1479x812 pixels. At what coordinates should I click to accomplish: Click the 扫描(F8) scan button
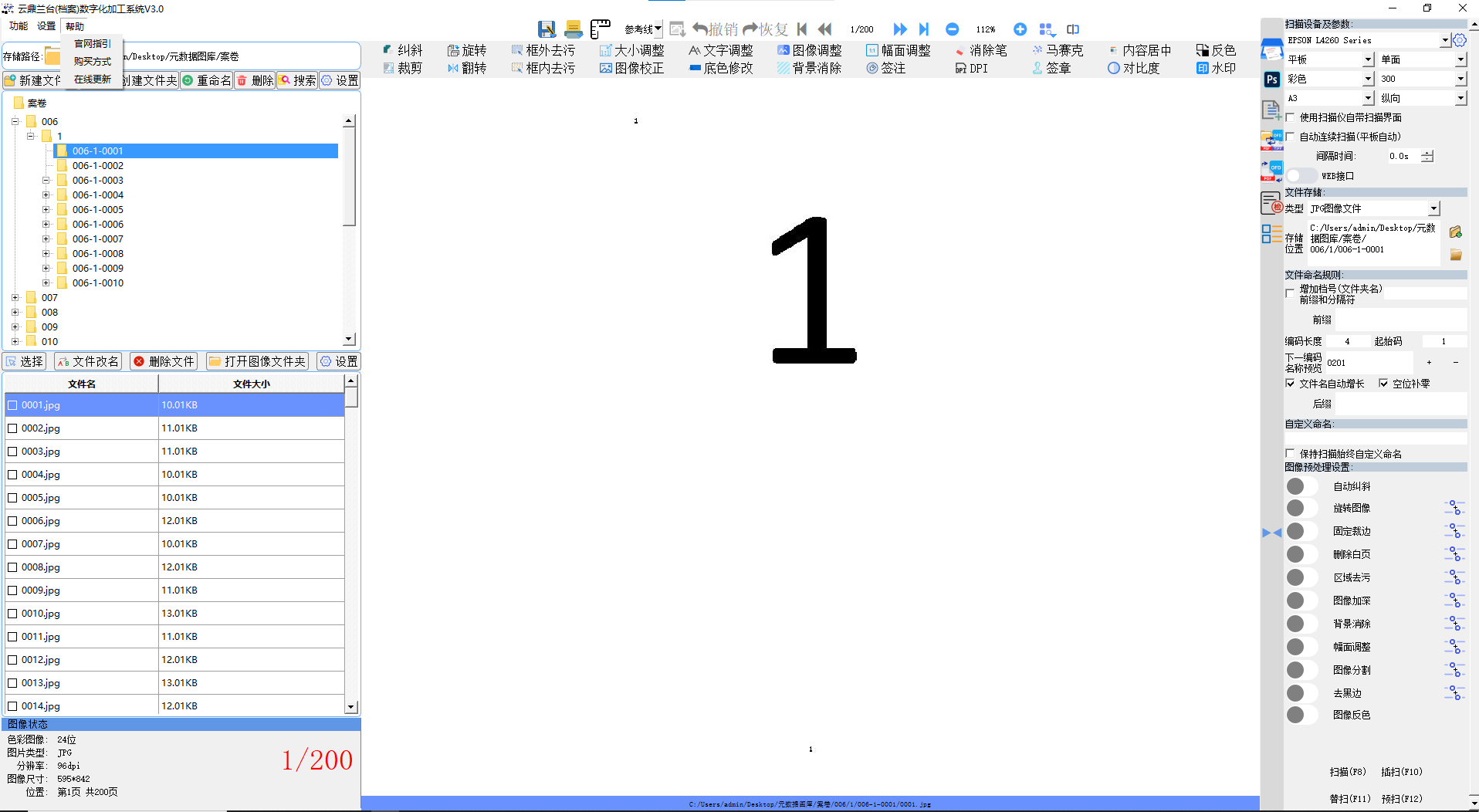[x=1347, y=772]
